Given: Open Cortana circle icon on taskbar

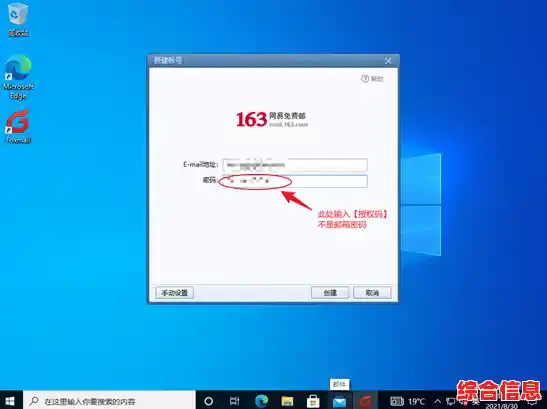Looking at the screenshot, I should click(209, 401).
